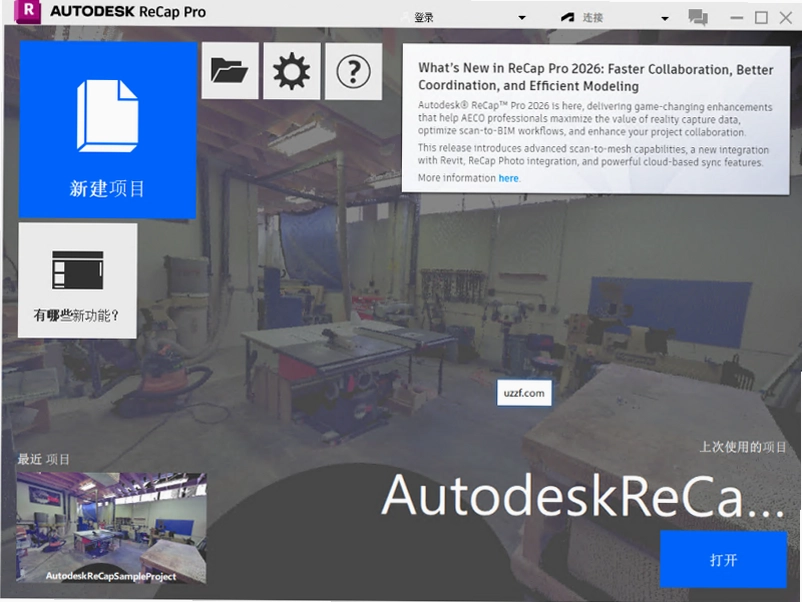Open settings via the gear icon
The image size is (802, 602).
(x=291, y=71)
